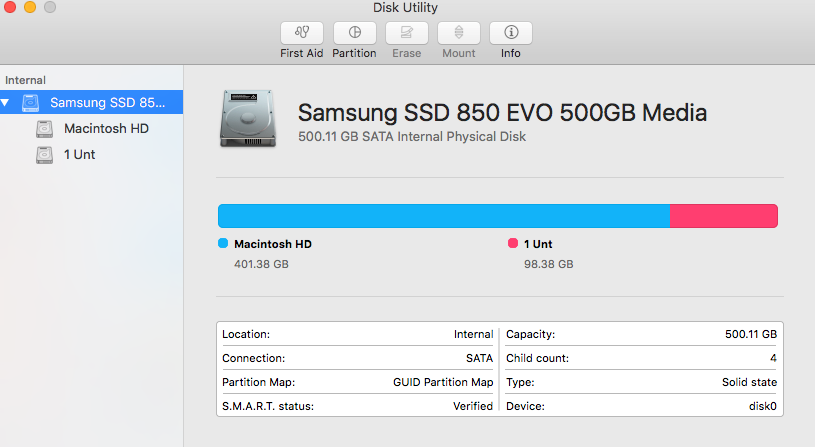Click the S.M.A.R.T. status: label
The width and height of the screenshot is (815, 447).
pos(268,406)
